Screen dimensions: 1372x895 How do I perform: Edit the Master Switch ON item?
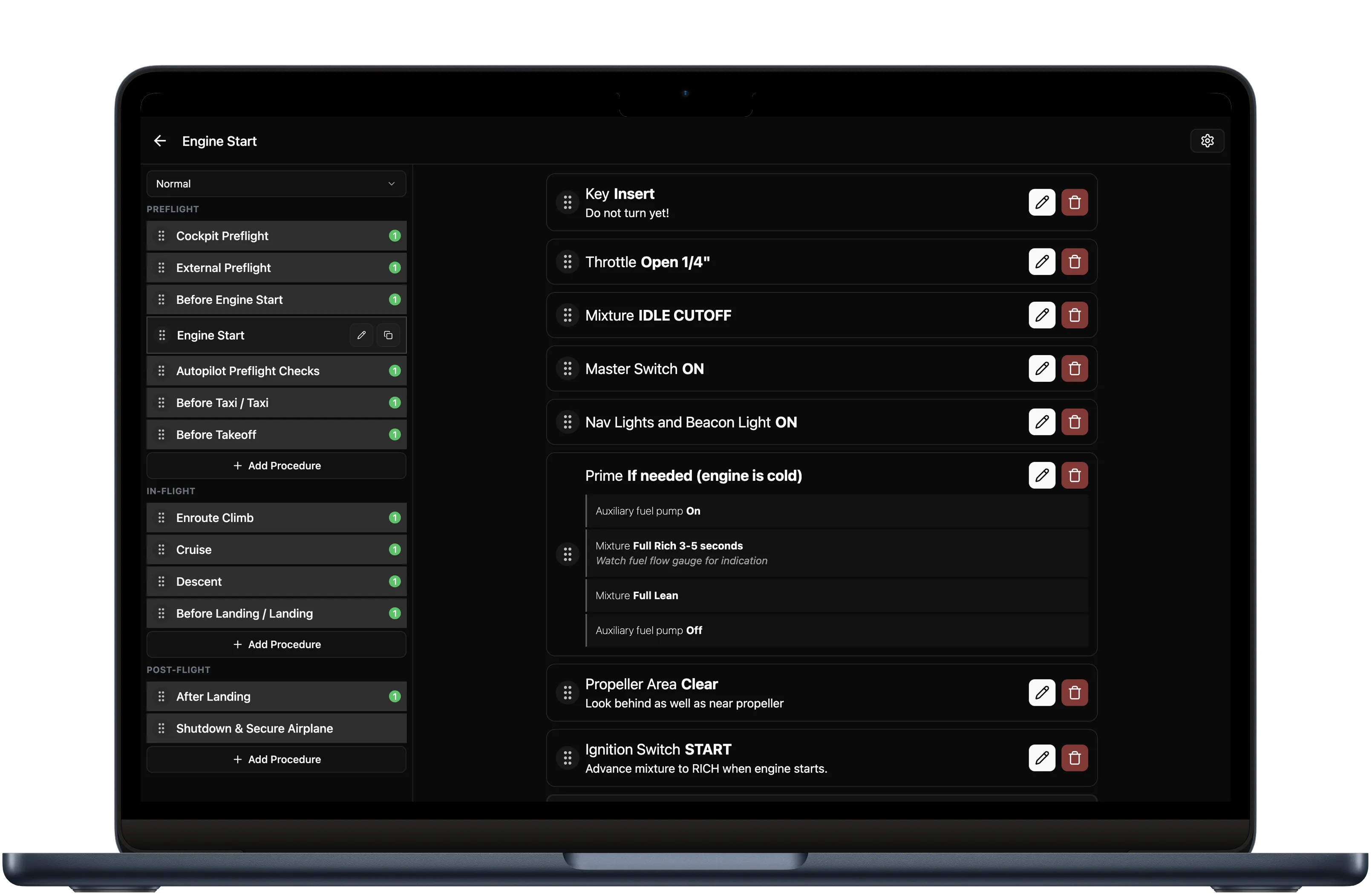pyautogui.click(x=1042, y=369)
